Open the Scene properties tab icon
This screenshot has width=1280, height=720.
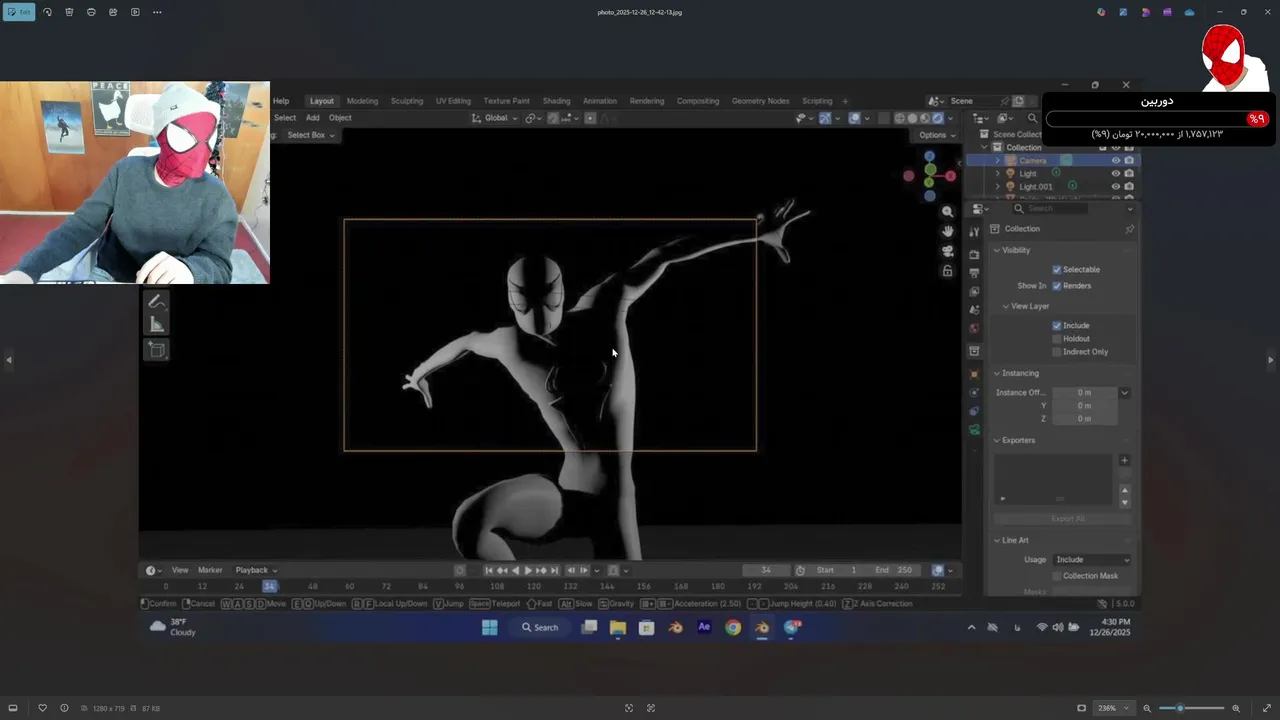[x=974, y=310]
